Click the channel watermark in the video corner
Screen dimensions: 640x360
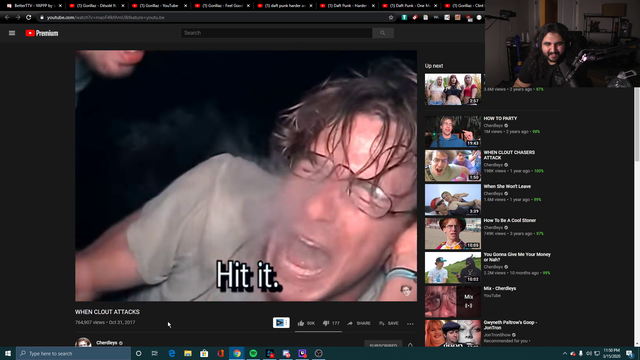coord(406,290)
